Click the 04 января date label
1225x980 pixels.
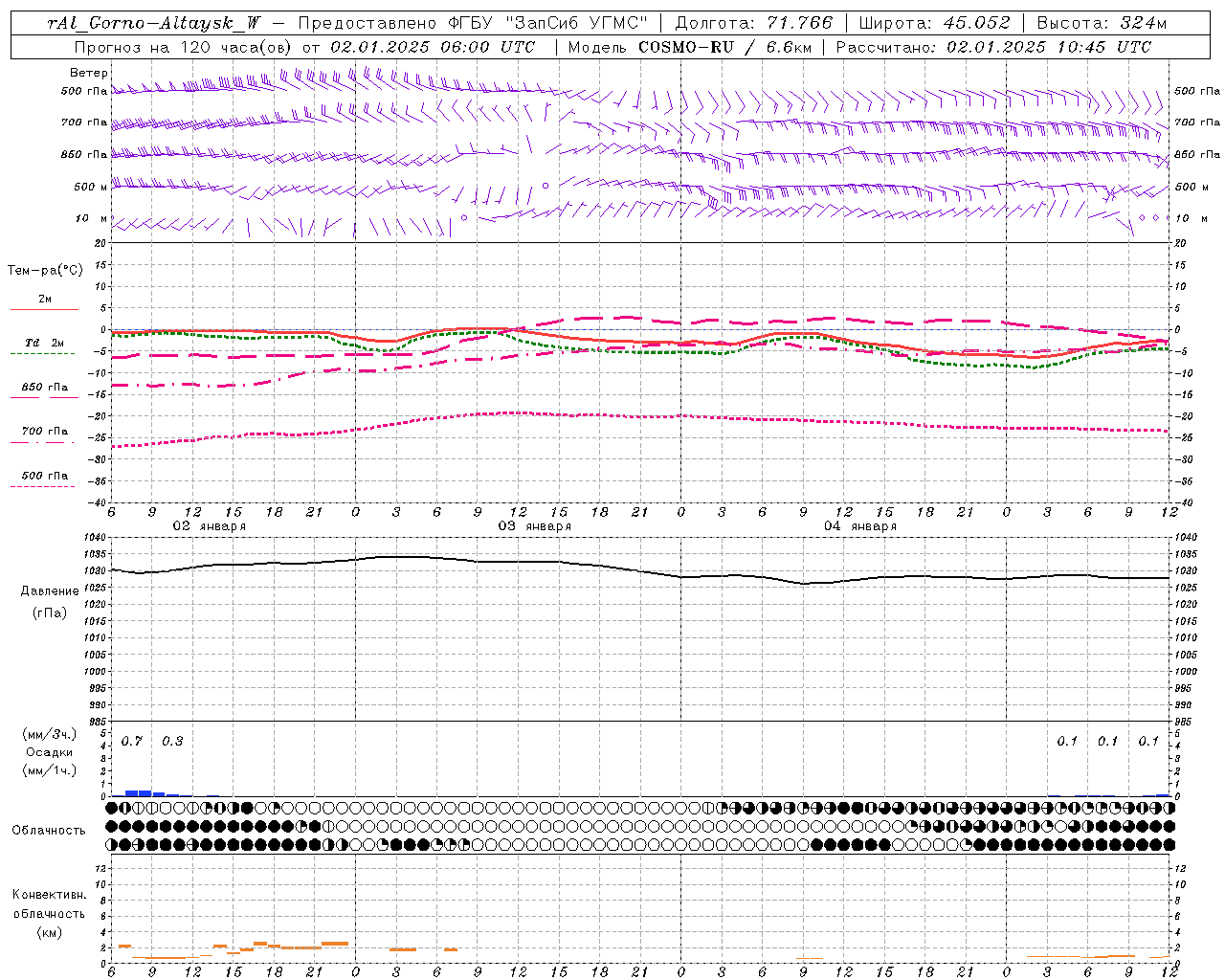pyautogui.click(x=860, y=526)
